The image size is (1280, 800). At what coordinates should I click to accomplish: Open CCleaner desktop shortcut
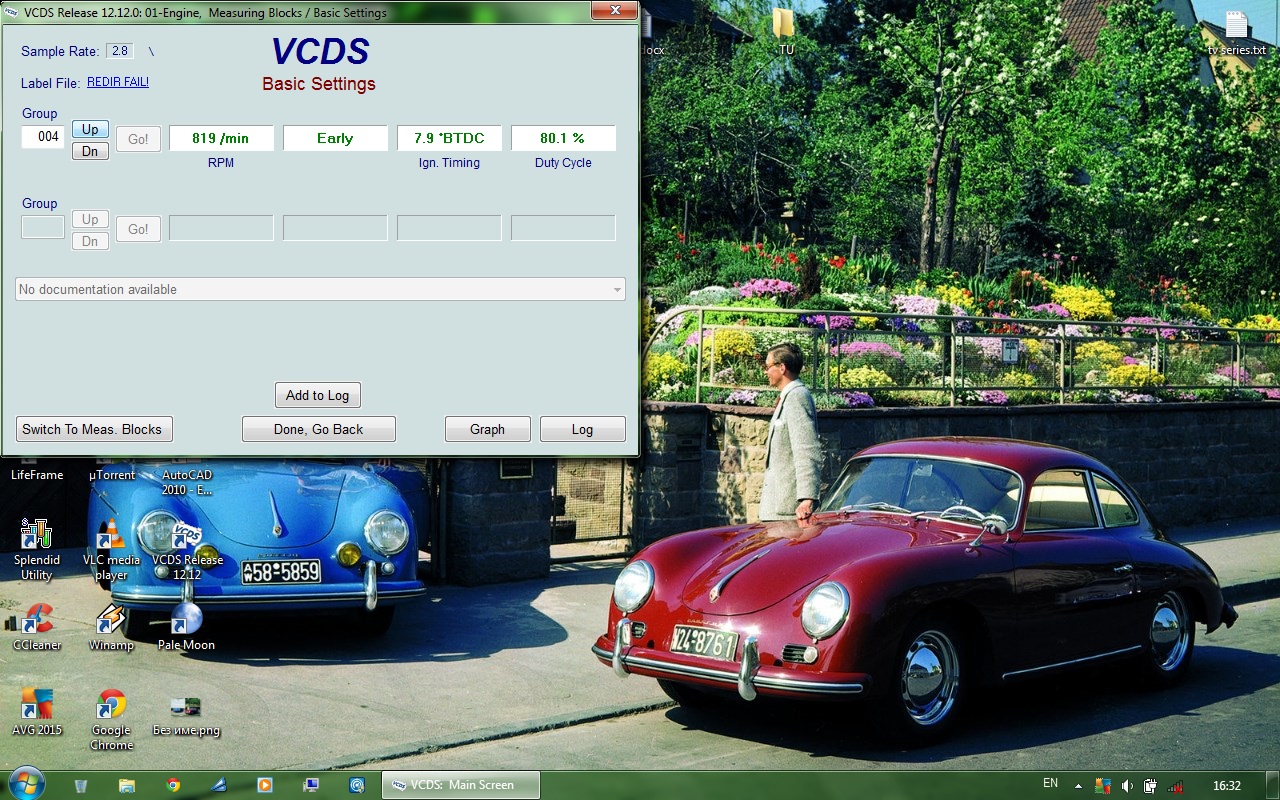[x=37, y=621]
